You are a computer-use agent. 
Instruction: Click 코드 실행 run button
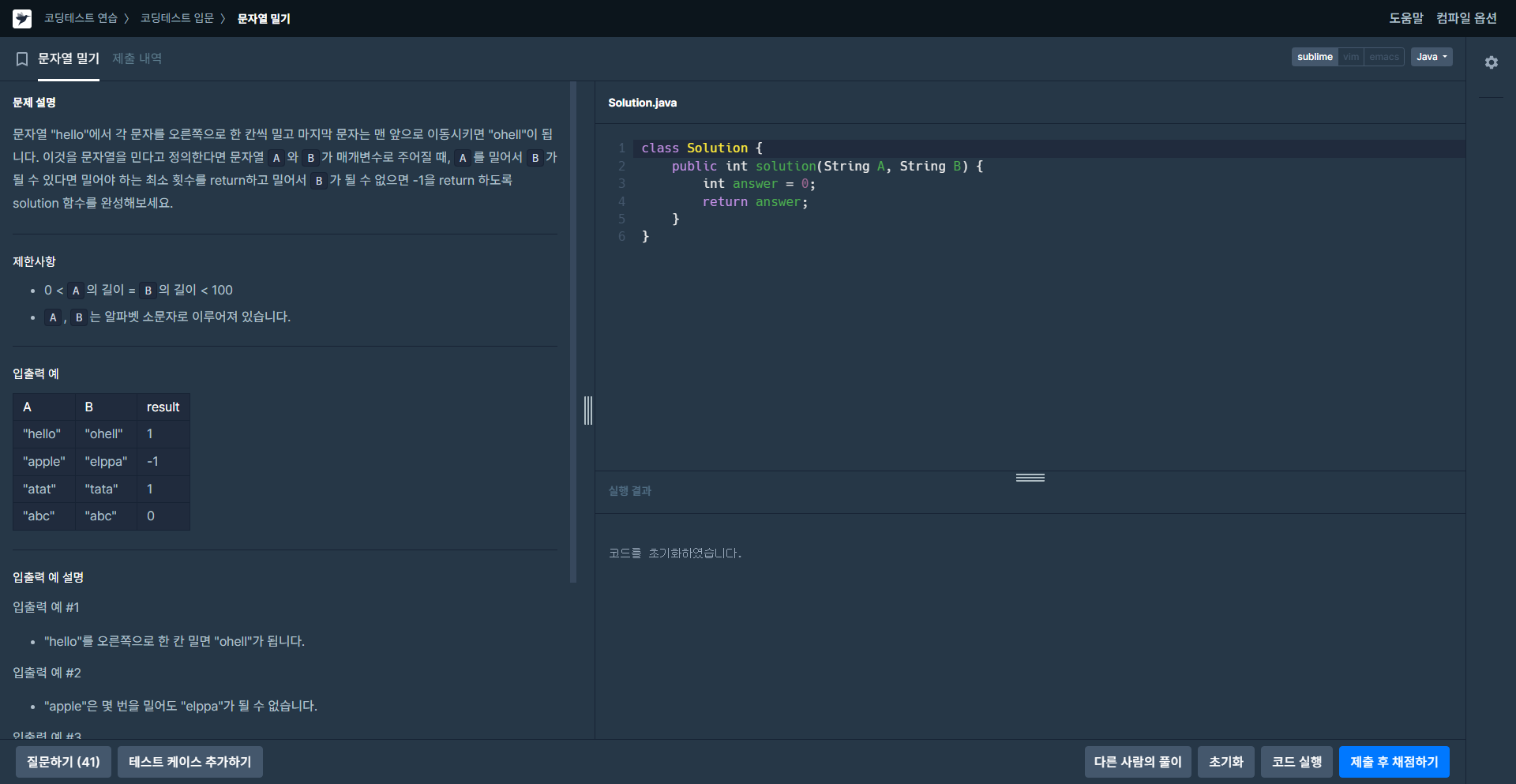point(1296,762)
